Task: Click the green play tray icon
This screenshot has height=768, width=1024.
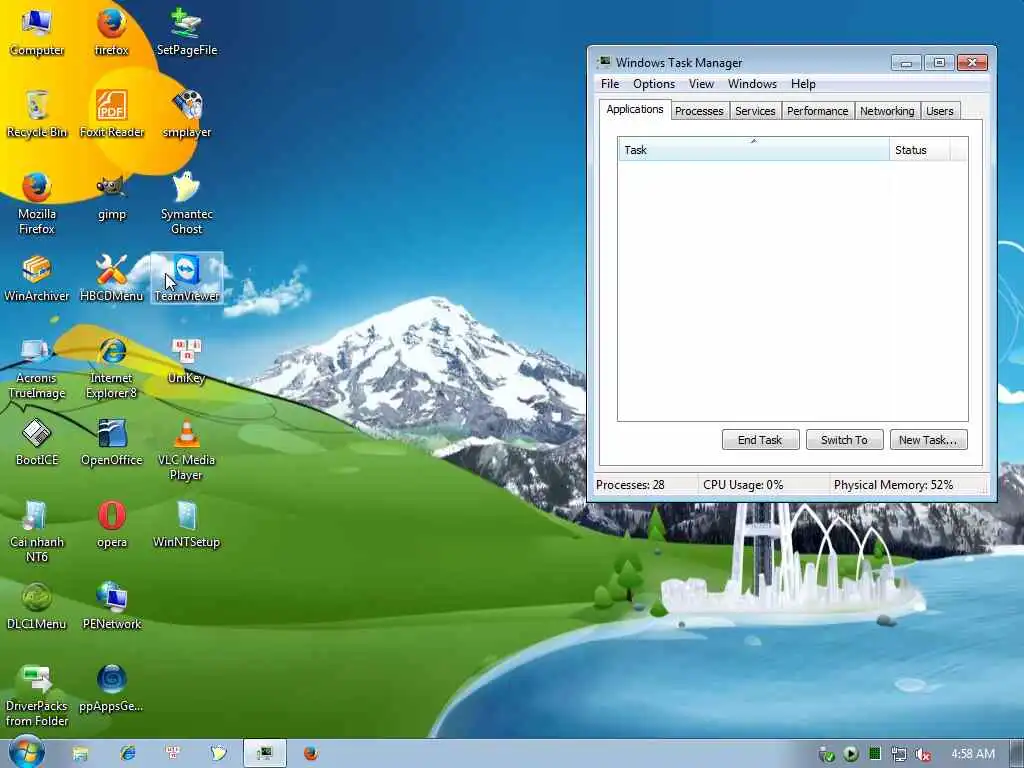Action: tap(851, 754)
